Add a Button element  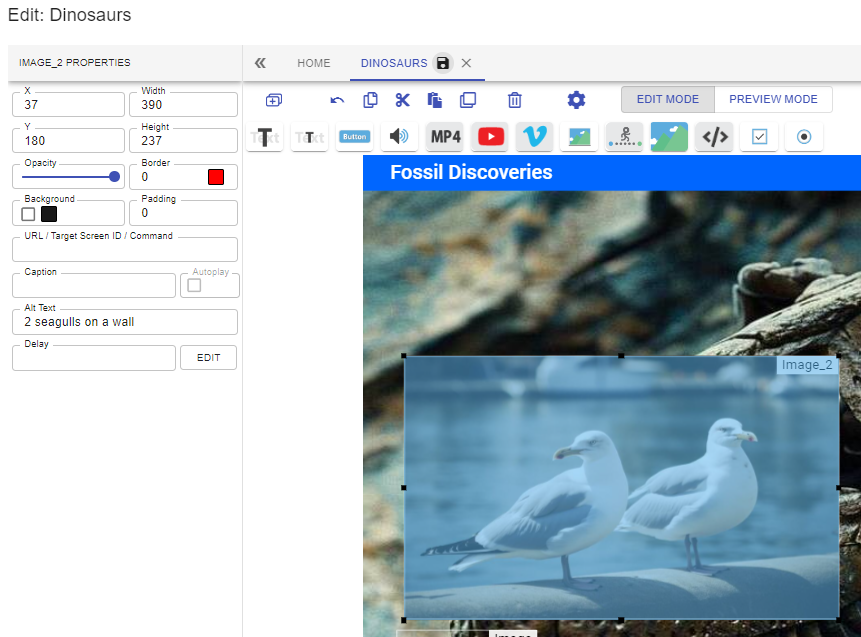tap(355, 137)
